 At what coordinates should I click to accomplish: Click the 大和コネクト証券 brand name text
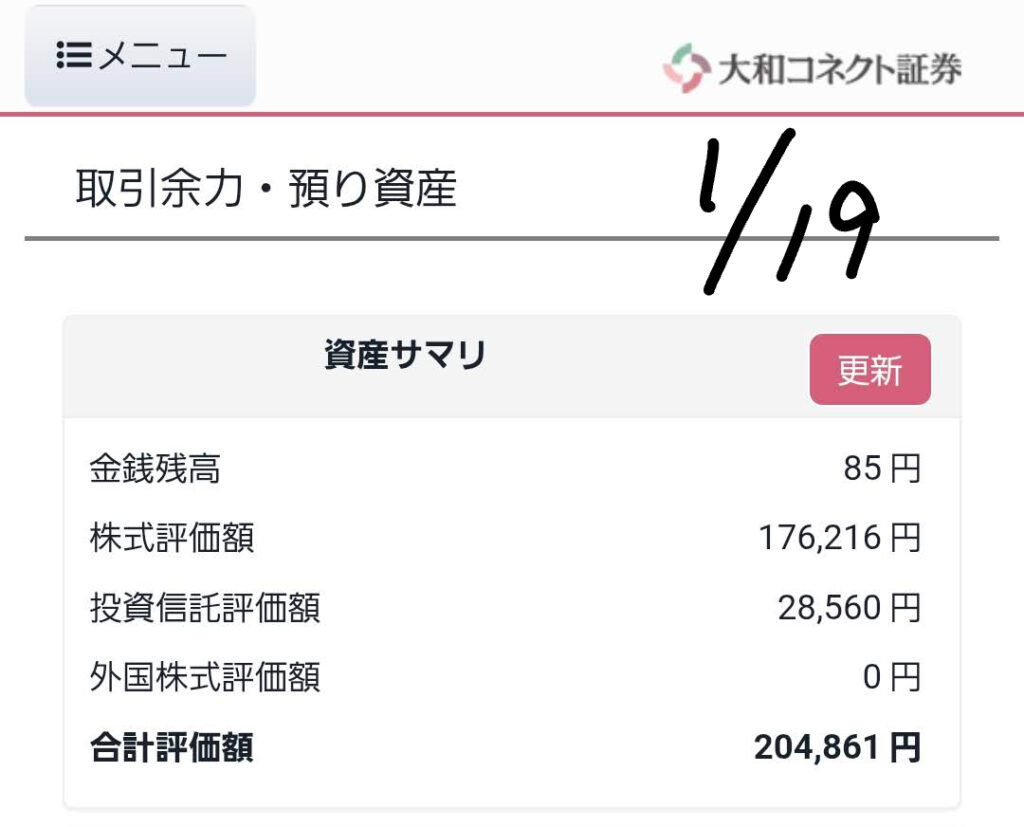point(839,69)
